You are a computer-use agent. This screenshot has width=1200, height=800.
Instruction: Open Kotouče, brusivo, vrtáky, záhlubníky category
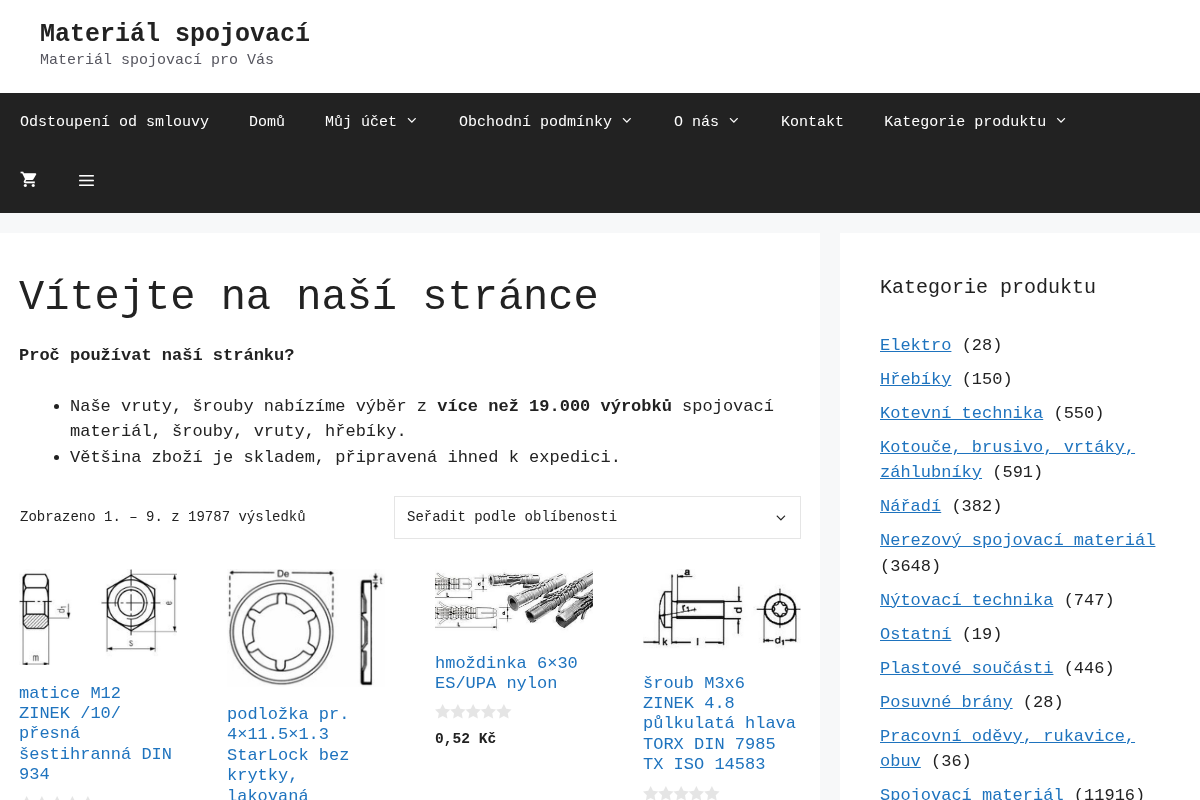tap(1007, 459)
